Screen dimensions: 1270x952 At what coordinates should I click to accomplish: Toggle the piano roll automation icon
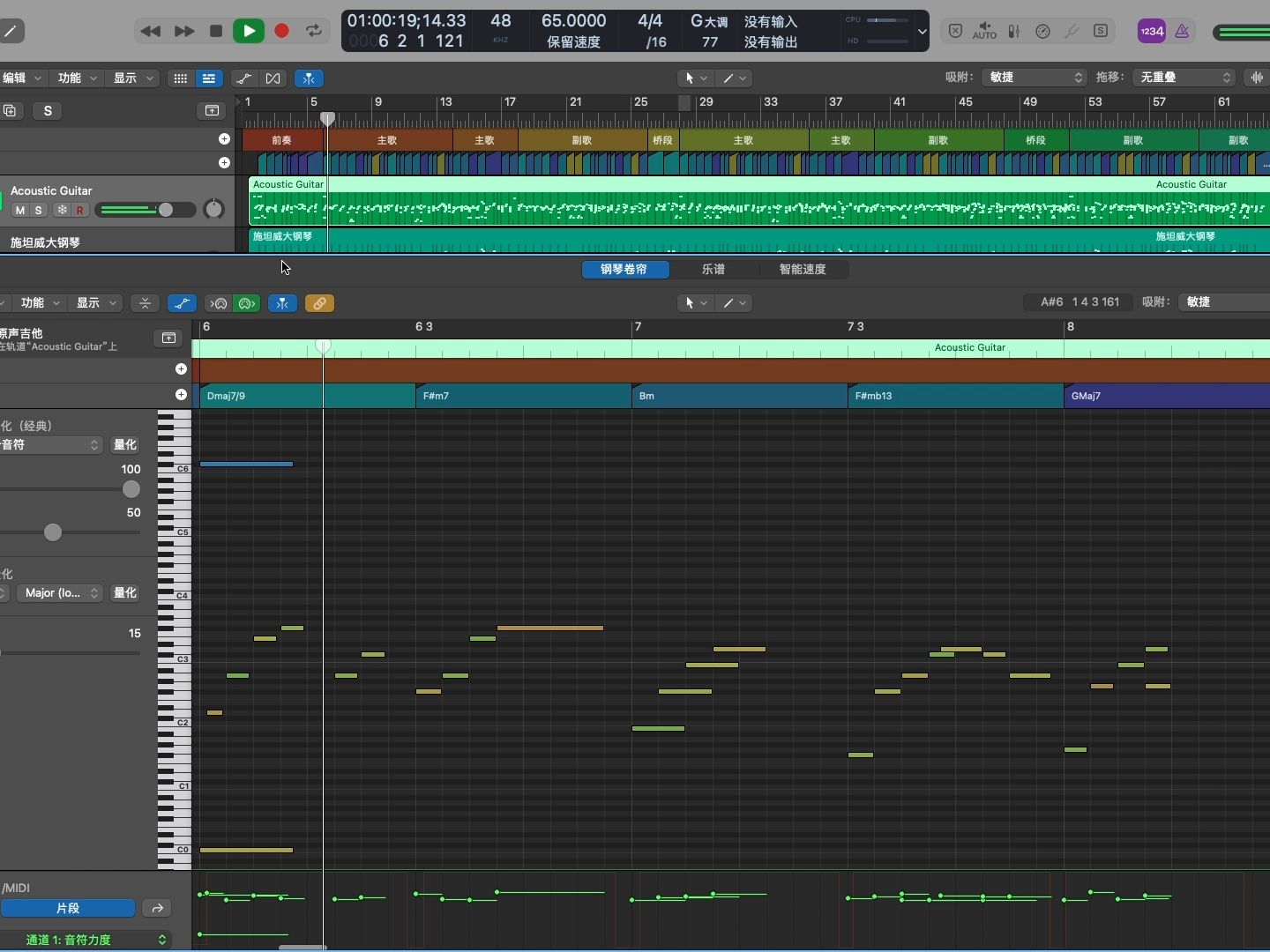coord(182,303)
